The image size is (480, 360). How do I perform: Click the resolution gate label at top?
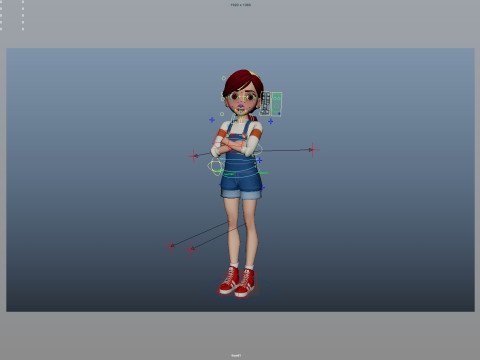[241, 5]
